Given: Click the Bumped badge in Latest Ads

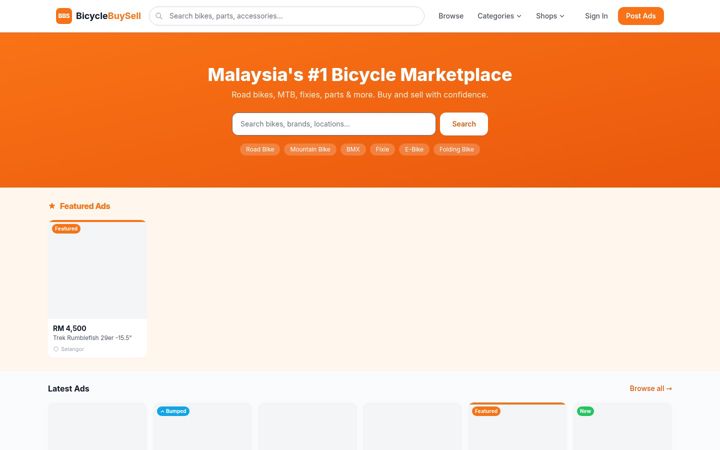Looking at the screenshot, I should tap(173, 411).
